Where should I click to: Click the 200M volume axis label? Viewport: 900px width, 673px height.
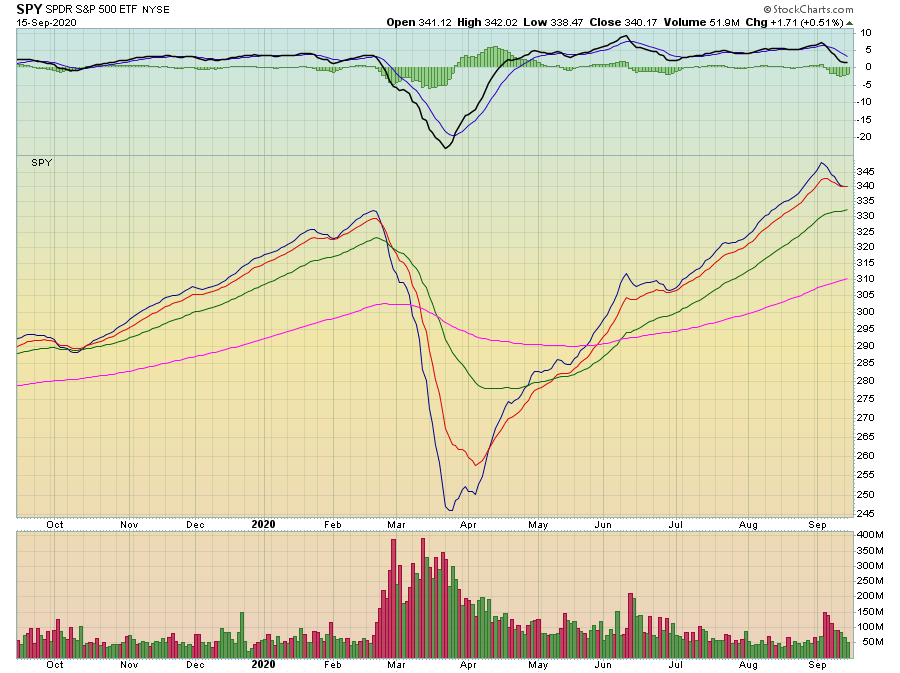870,596
